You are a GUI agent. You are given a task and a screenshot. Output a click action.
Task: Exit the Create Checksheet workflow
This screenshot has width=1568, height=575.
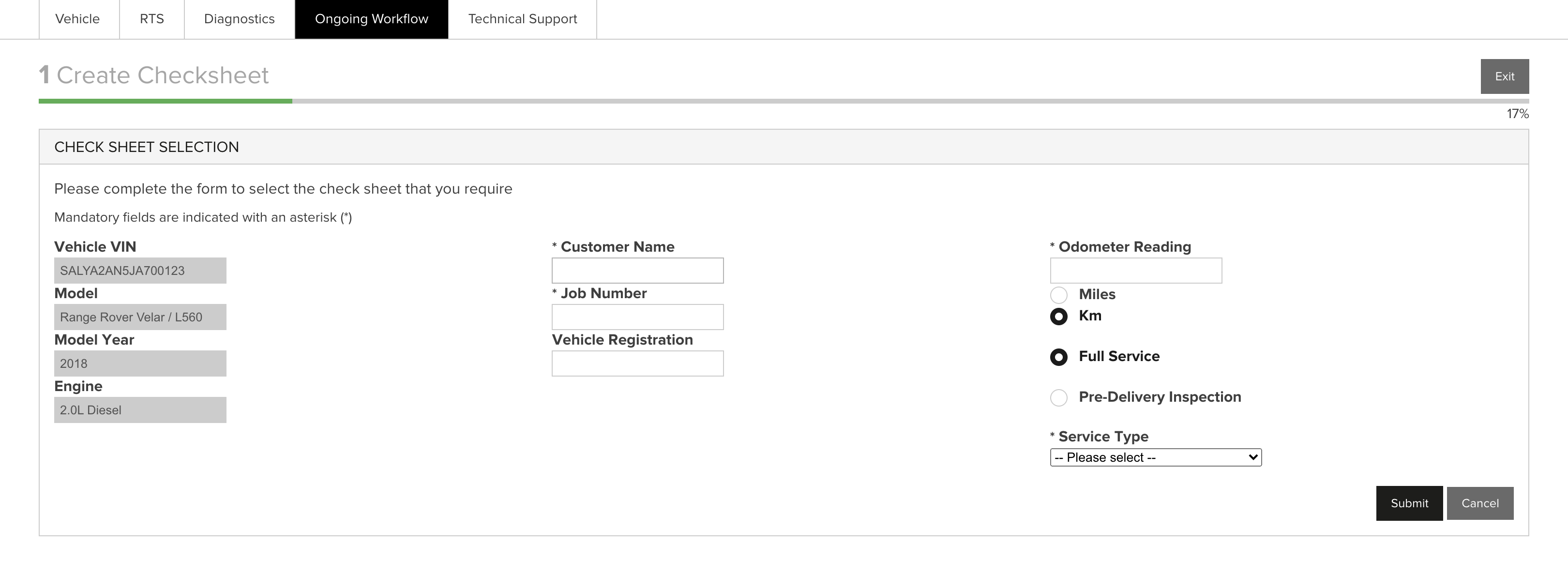coord(1504,76)
